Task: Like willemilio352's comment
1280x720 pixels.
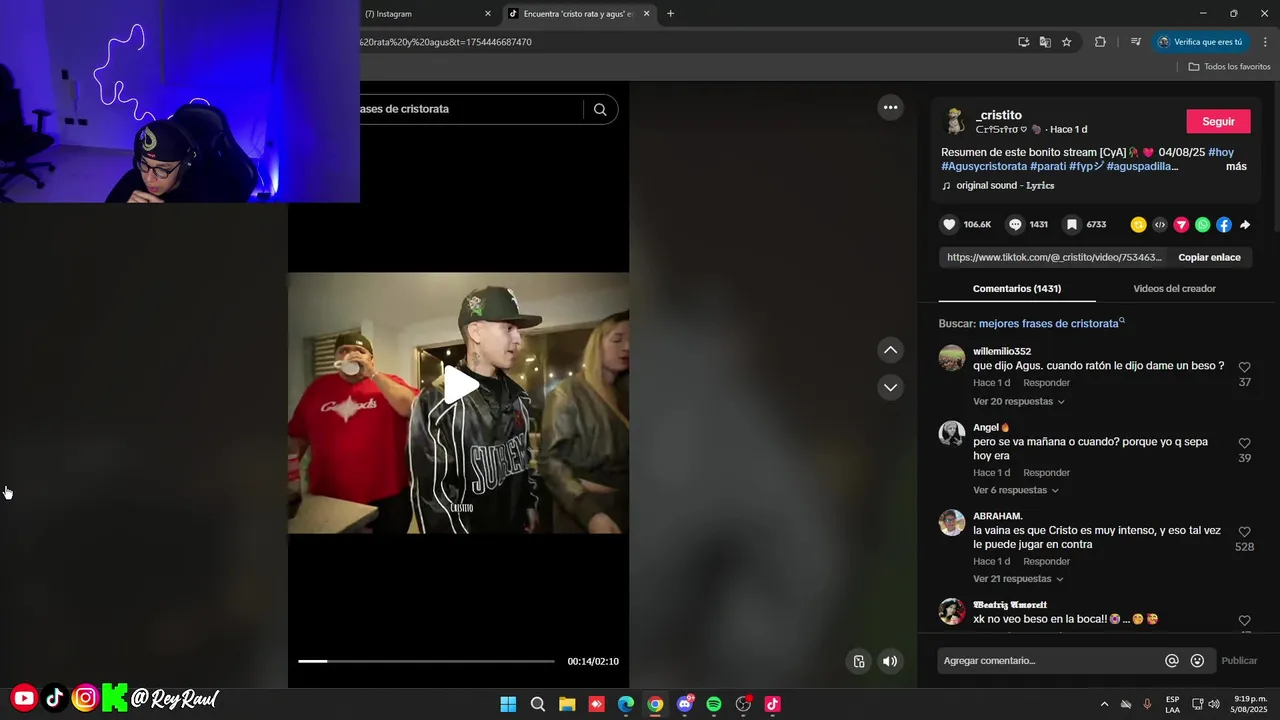Action: (x=1244, y=368)
